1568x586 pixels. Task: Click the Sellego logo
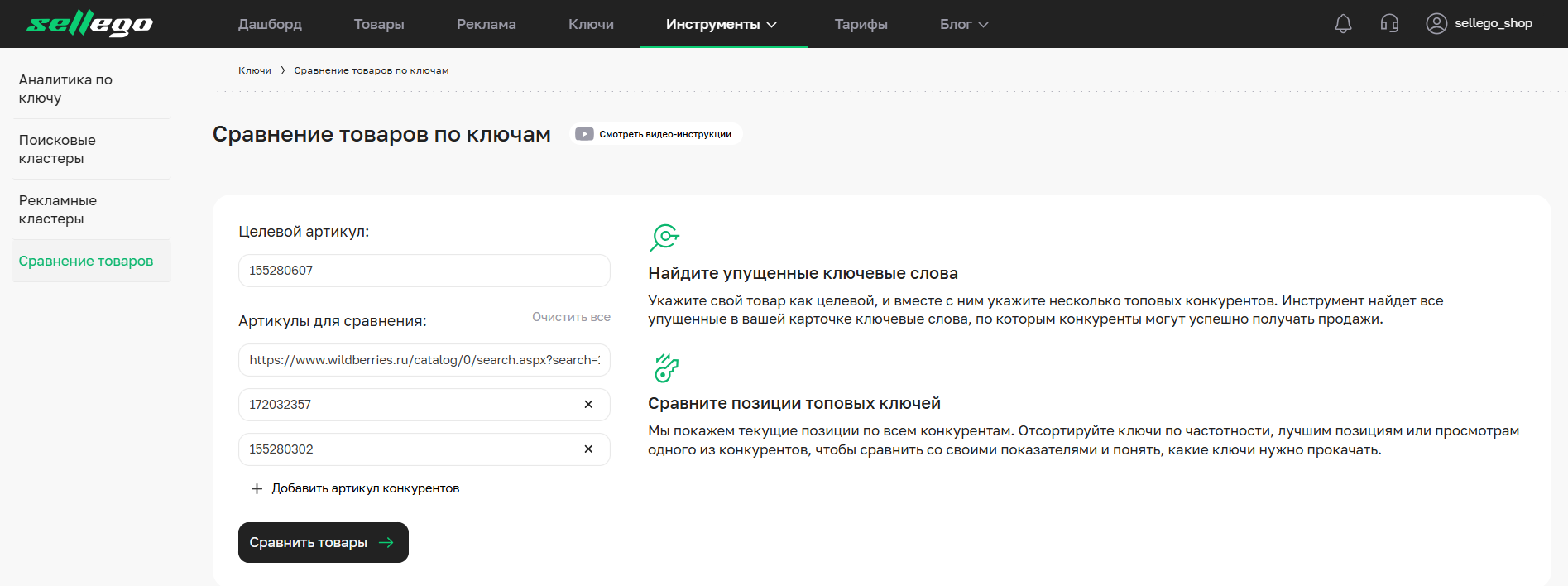point(89,24)
